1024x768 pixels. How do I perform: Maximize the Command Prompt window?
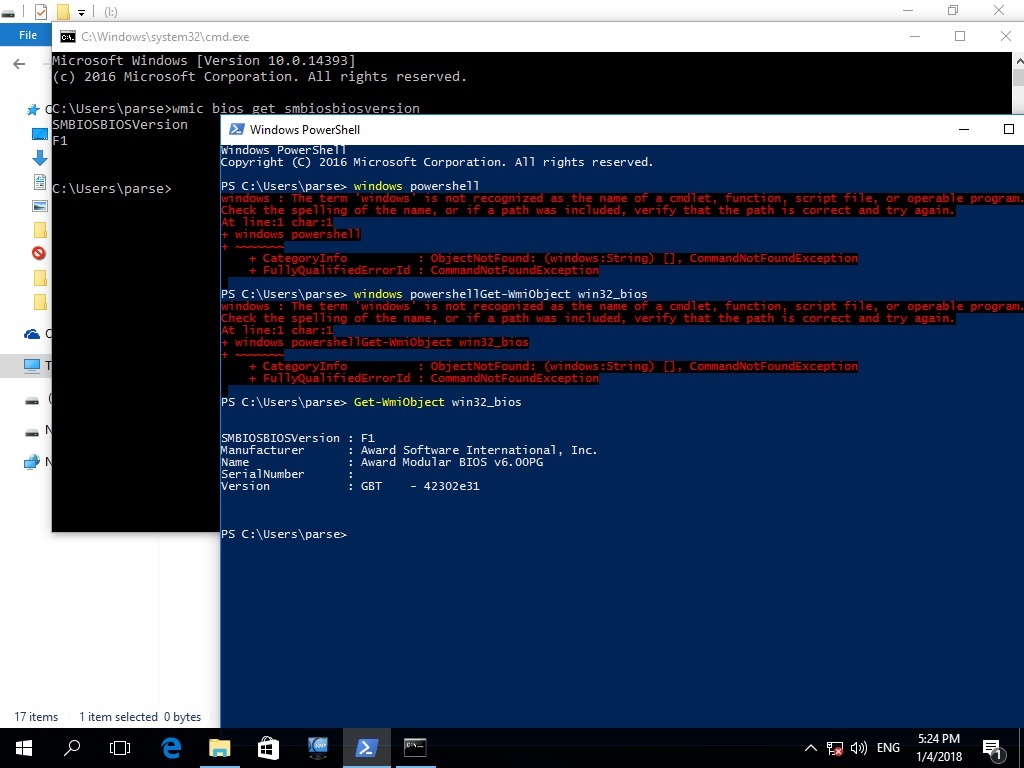click(960, 36)
